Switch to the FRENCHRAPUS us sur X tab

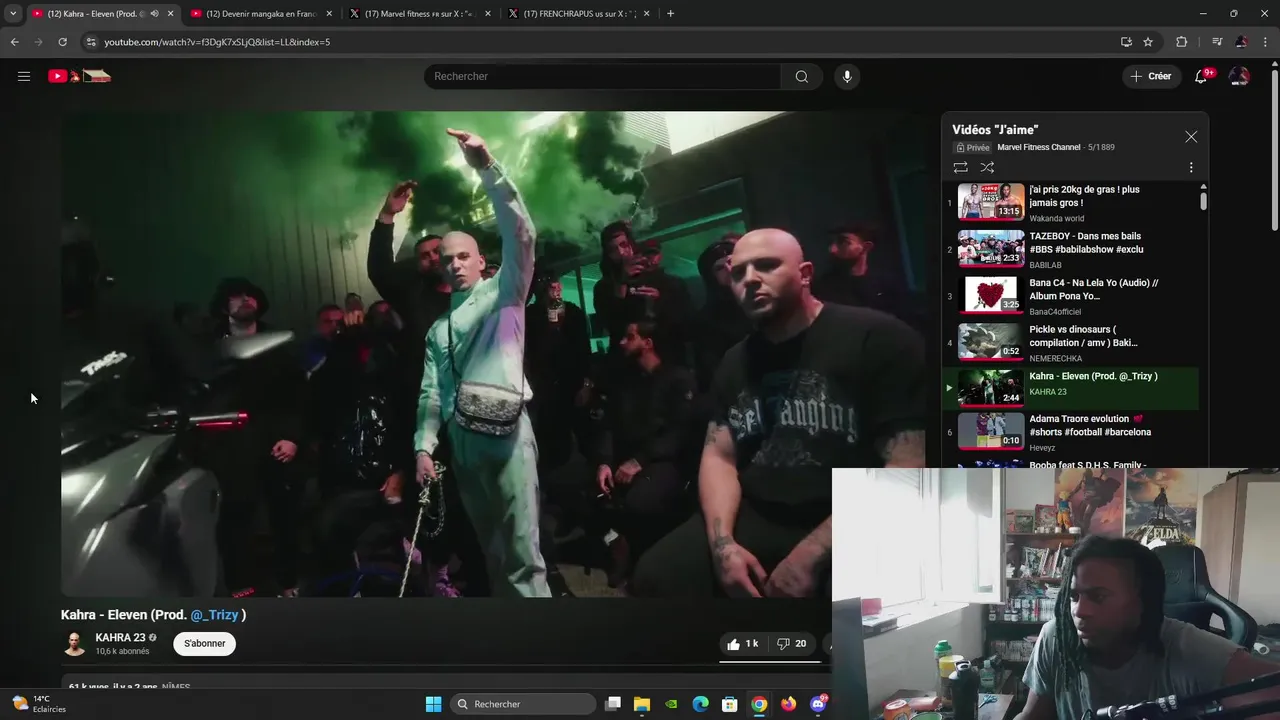578,14
